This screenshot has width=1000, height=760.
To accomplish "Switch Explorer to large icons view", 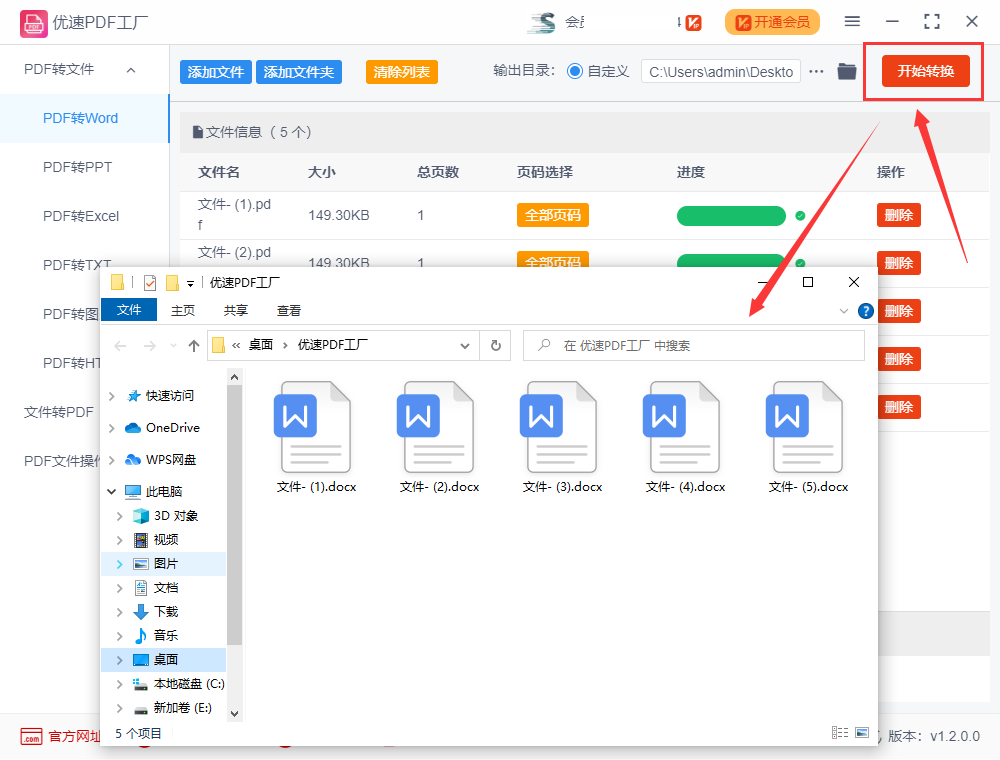I will click(x=862, y=733).
